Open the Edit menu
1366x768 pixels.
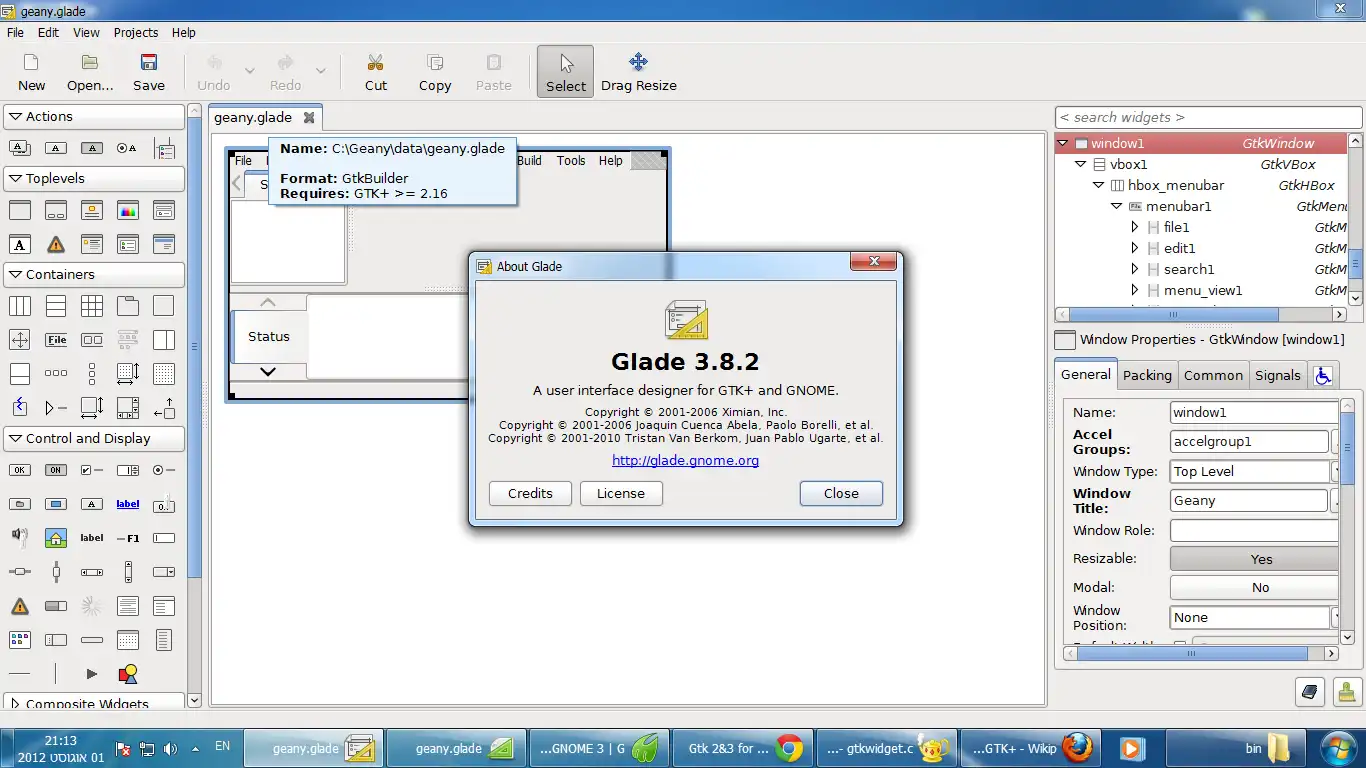[x=48, y=33]
